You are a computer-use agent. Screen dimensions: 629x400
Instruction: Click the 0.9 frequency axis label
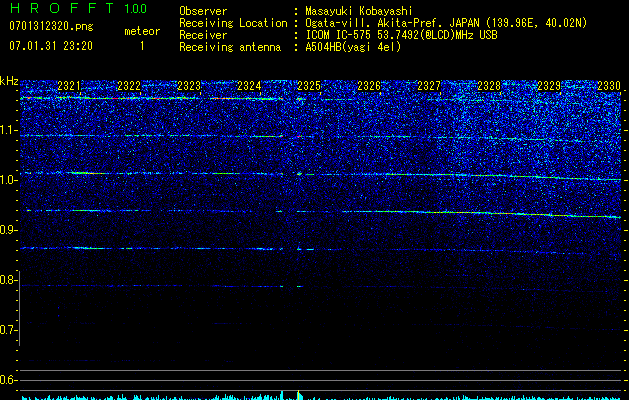click(8, 230)
